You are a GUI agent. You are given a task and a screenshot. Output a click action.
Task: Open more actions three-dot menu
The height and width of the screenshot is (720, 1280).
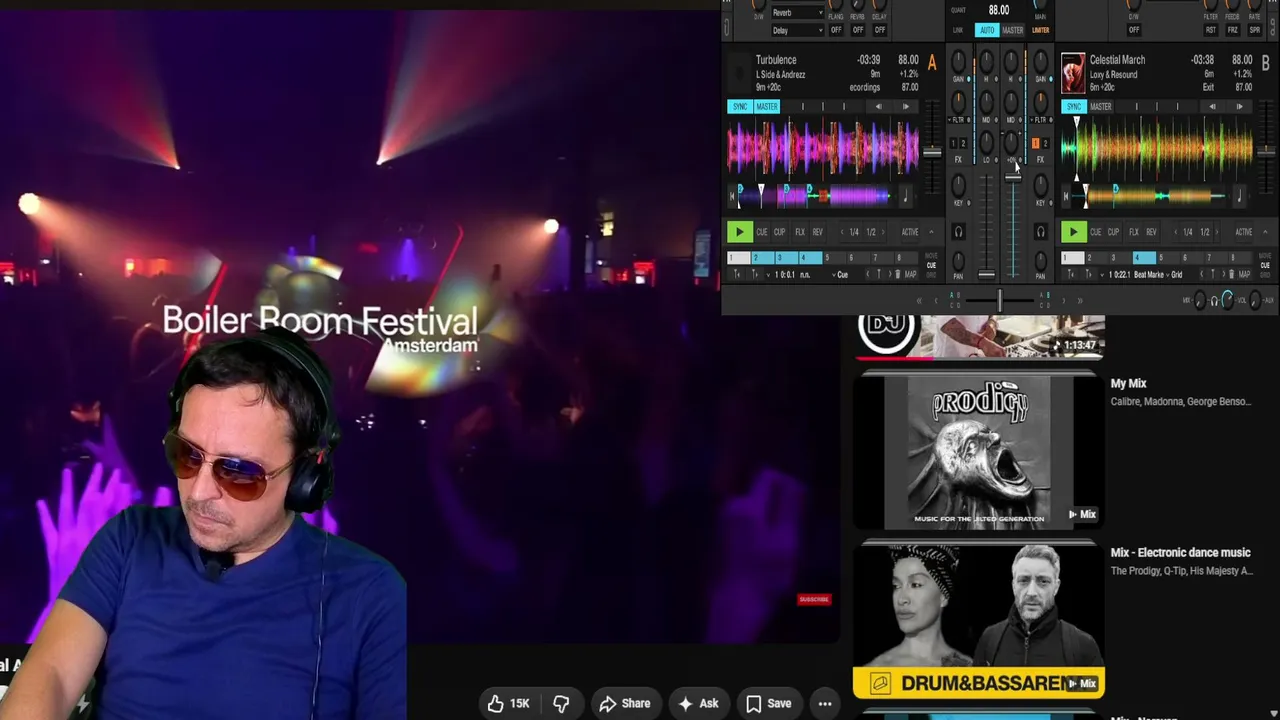(825, 703)
